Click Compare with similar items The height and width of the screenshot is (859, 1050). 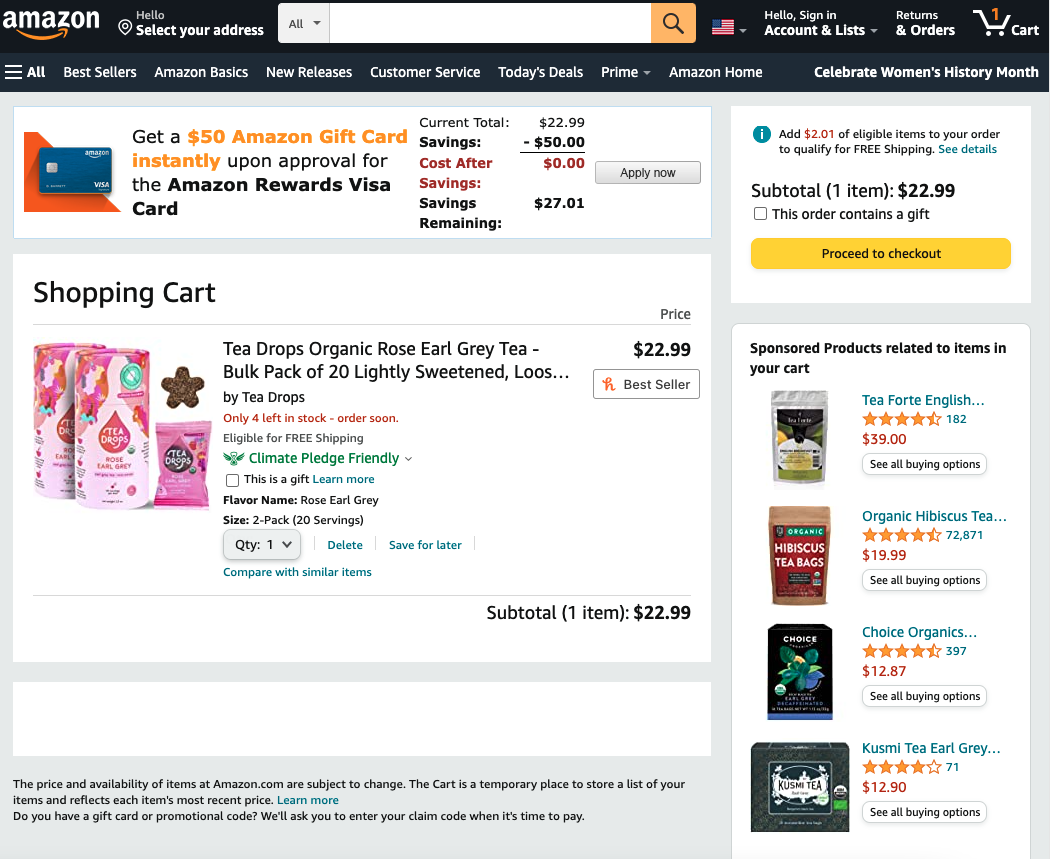[x=297, y=572]
